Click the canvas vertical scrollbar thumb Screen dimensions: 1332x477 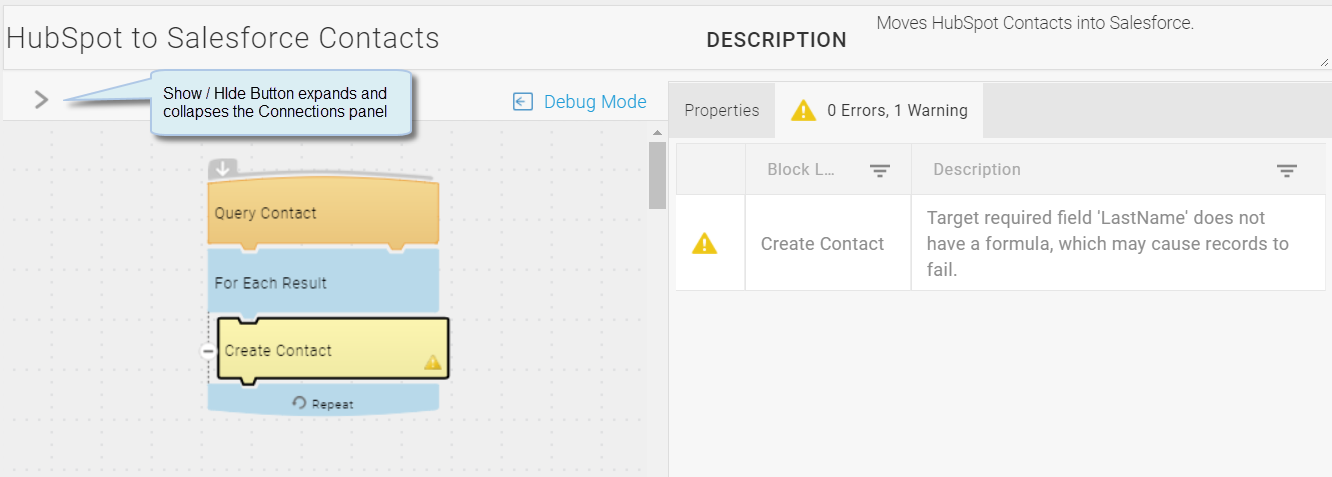point(657,175)
